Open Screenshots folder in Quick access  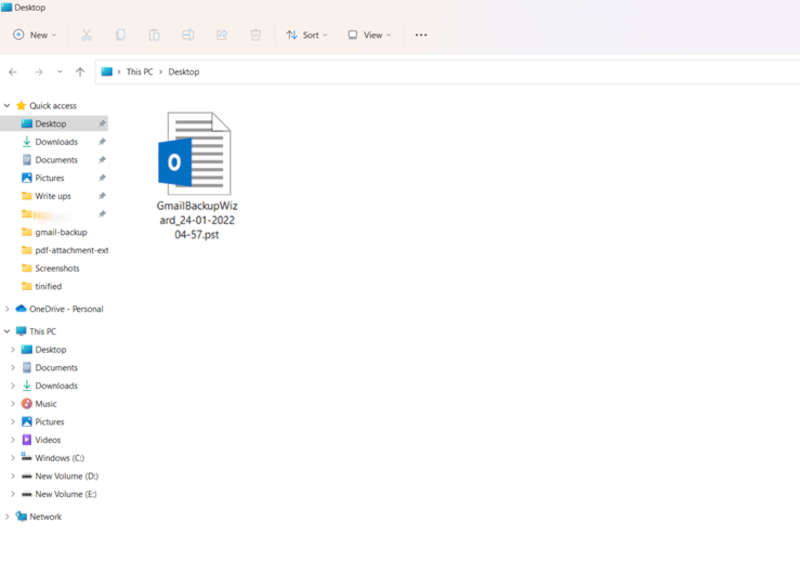57,268
